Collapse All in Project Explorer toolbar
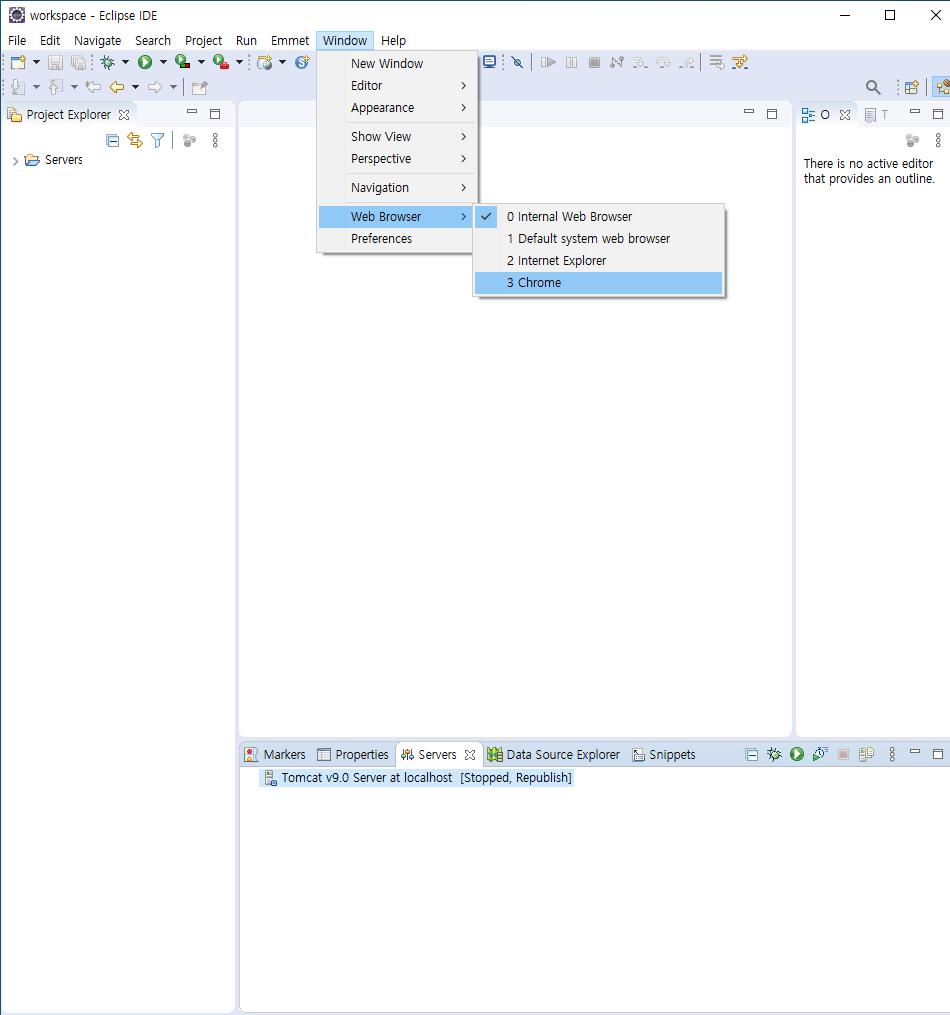 pos(113,140)
